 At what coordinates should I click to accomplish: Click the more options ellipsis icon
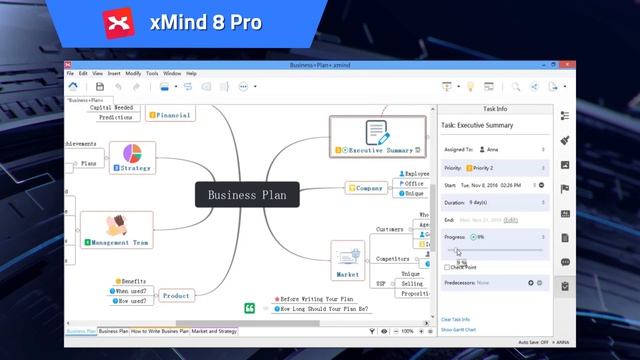click(x=243, y=87)
